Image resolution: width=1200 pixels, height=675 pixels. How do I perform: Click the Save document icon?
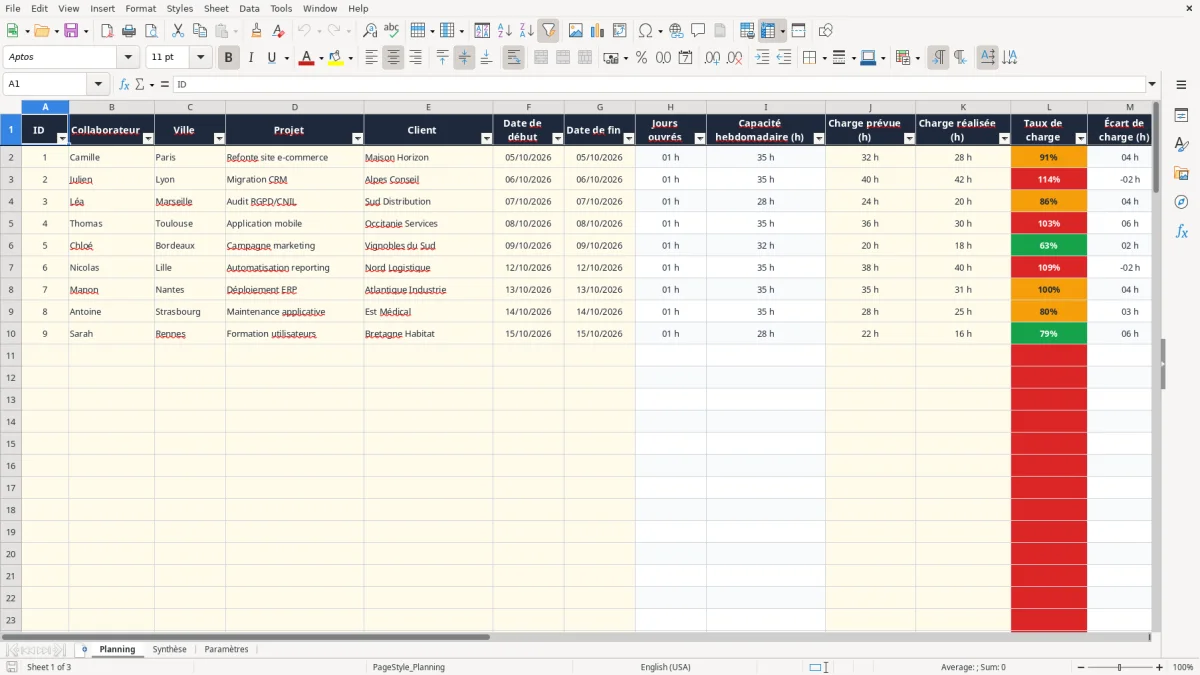(71, 31)
